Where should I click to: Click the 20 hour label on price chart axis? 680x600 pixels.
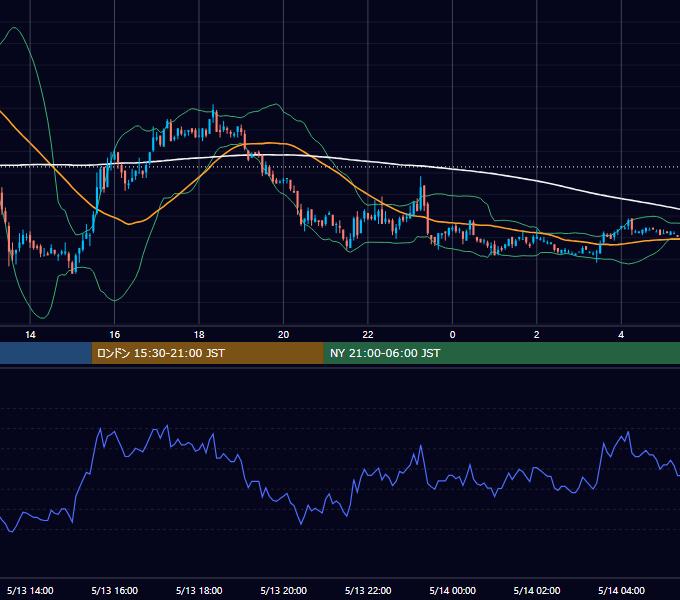[283, 335]
